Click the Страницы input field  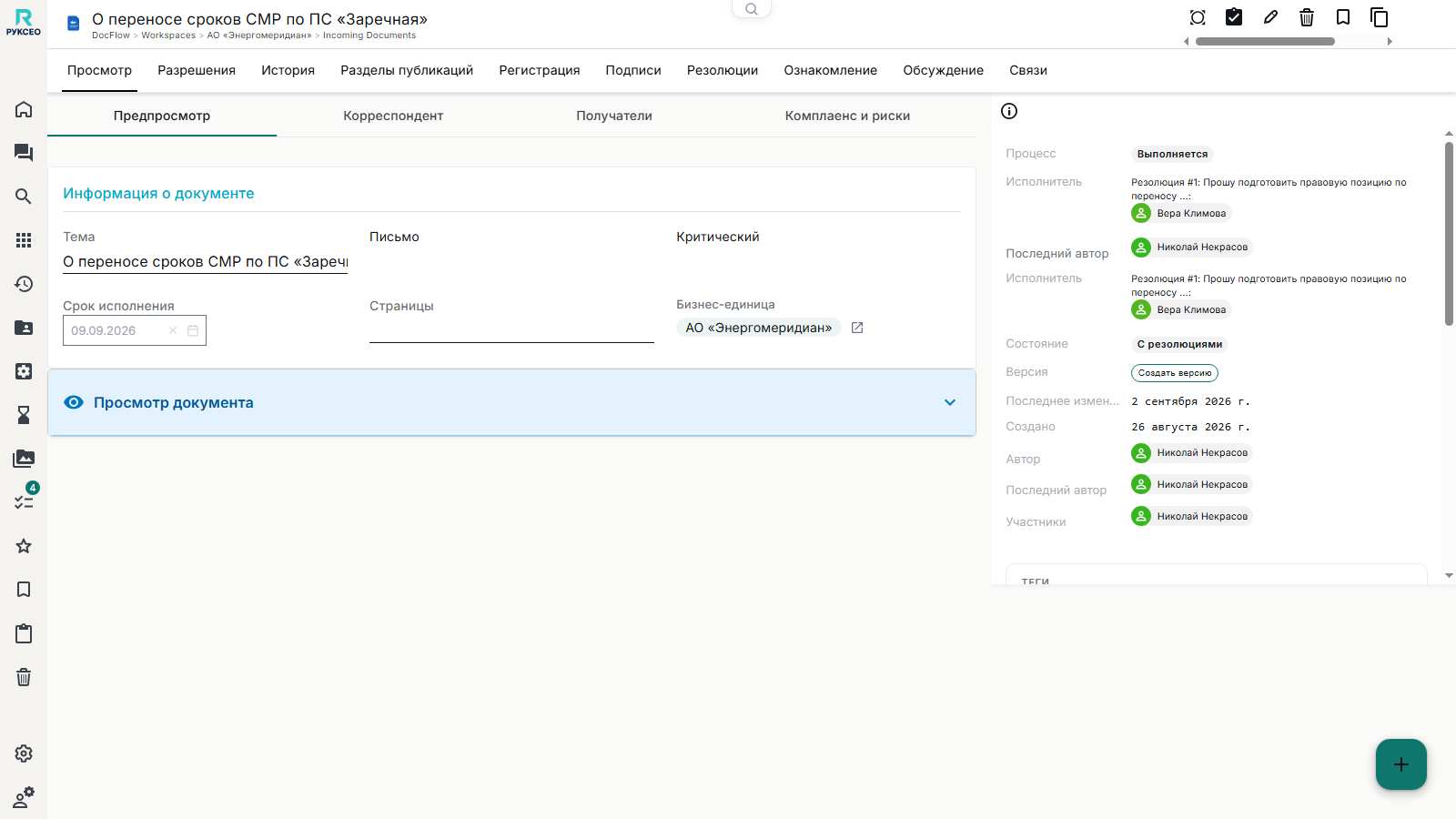coord(511,329)
